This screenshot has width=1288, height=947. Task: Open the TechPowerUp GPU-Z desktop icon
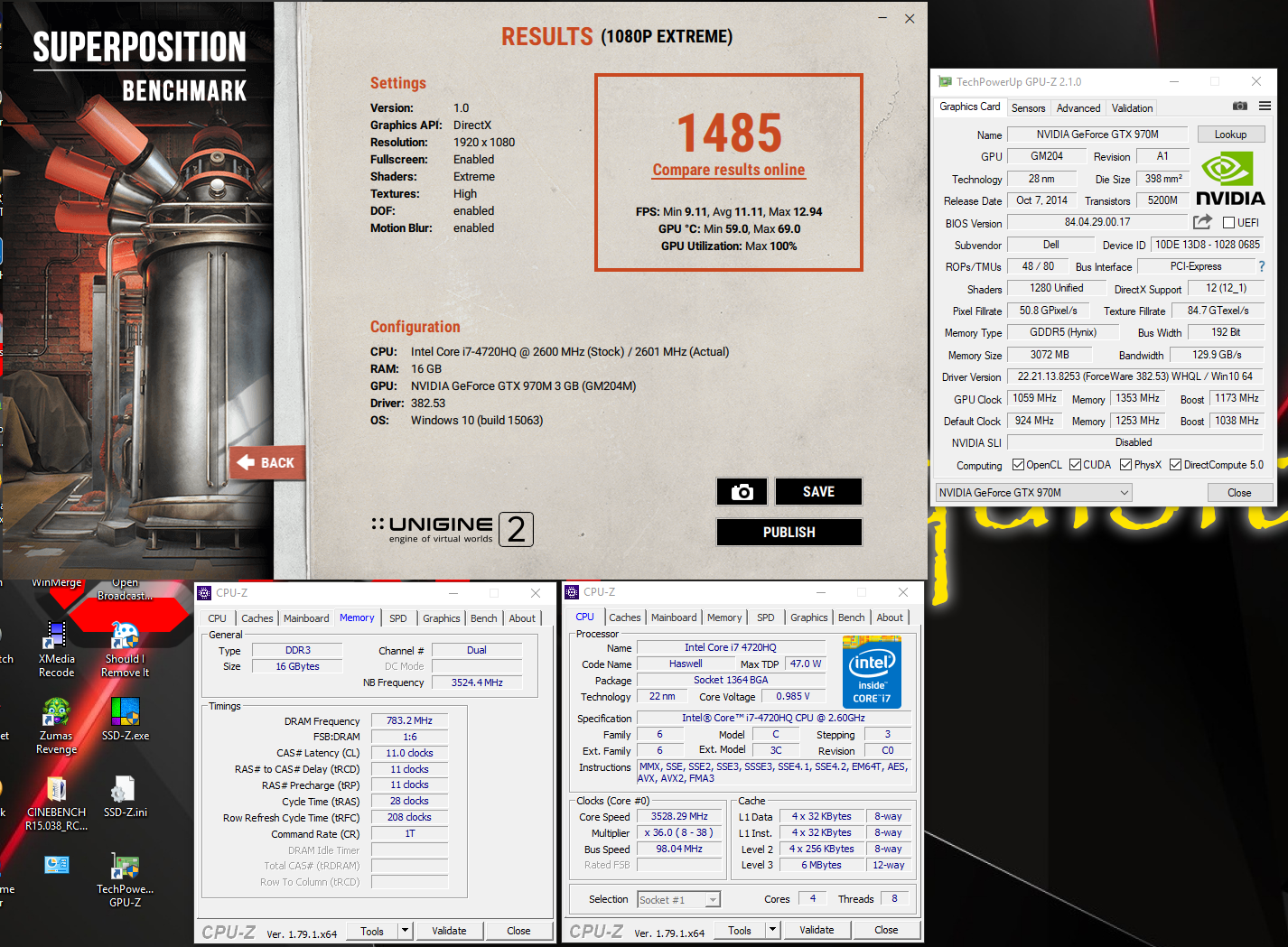pyautogui.click(x=125, y=879)
